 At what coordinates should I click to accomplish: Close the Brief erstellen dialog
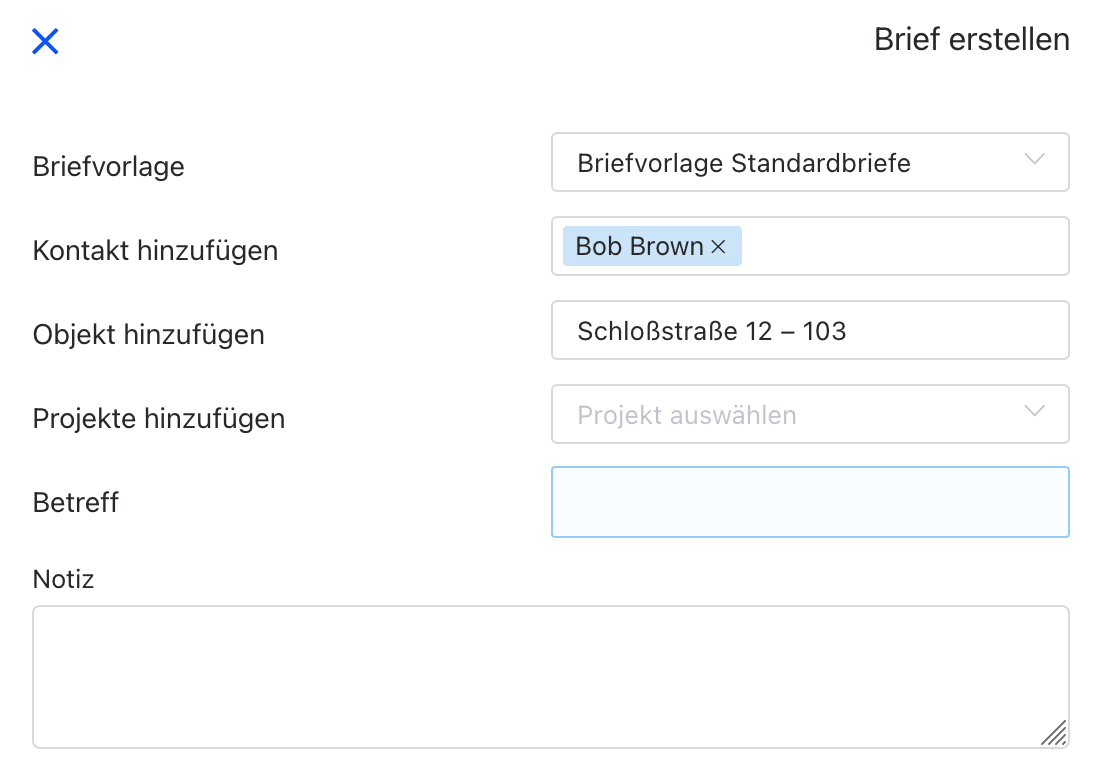pyautogui.click(x=46, y=41)
